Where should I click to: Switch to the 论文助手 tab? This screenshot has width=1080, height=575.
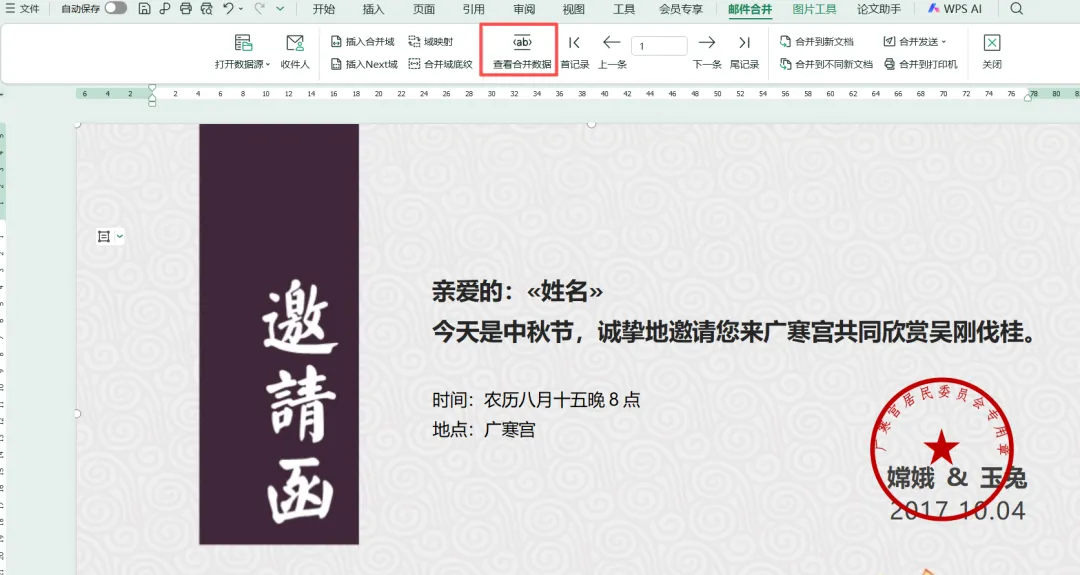coord(879,9)
